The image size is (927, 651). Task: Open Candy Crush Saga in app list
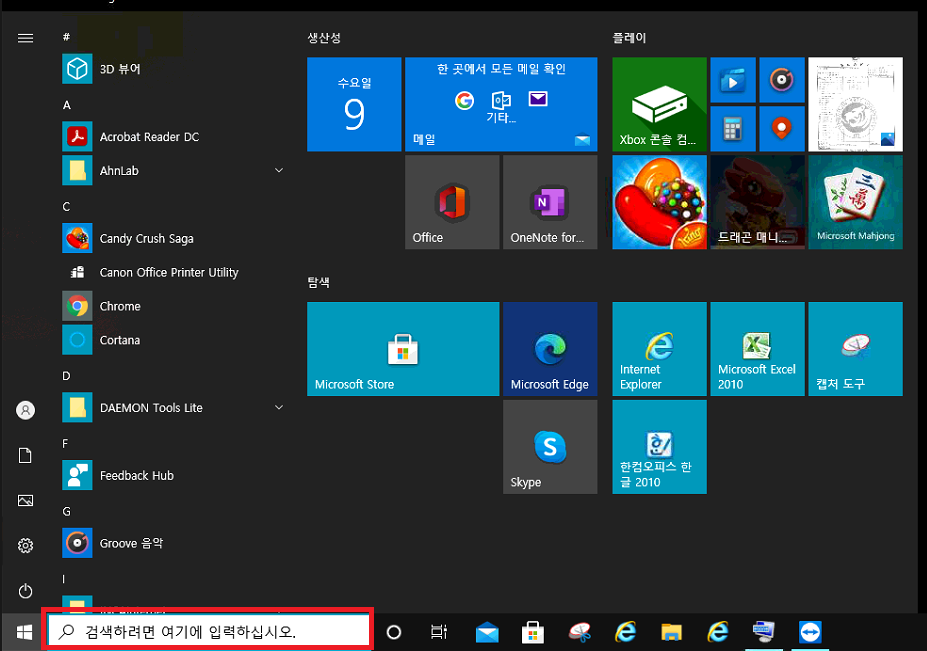(174, 238)
